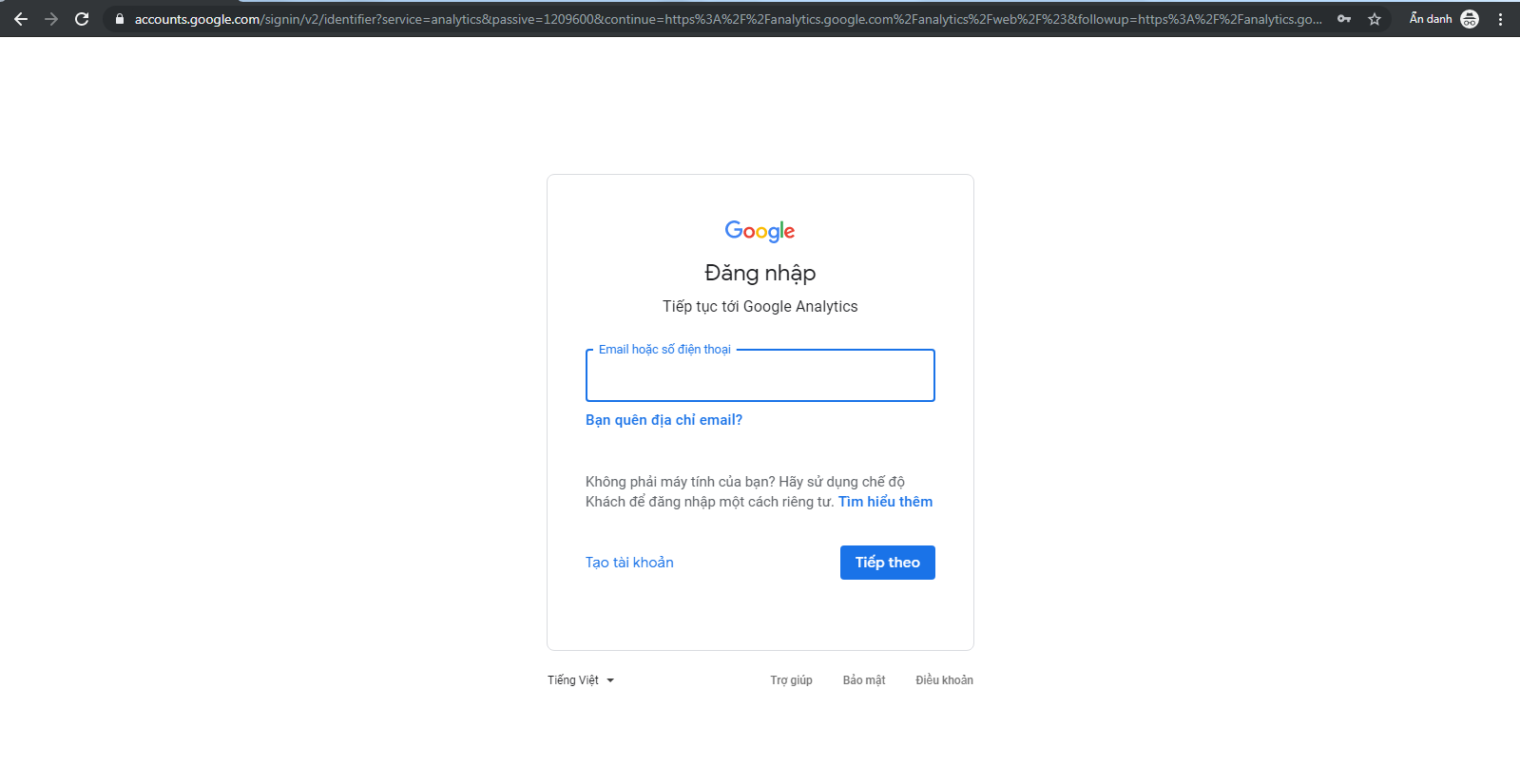
Task: Click the Google logo
Action: click(760, 231)
